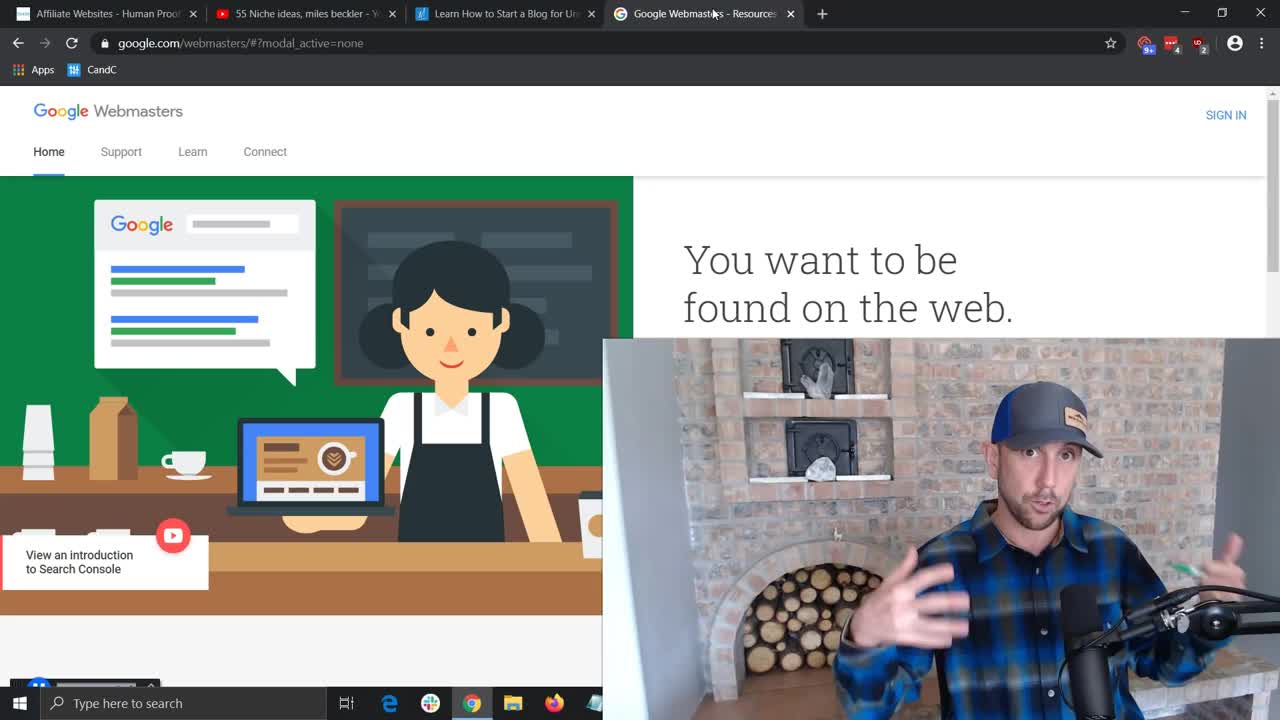Launch Firefox from the taskbar
The height and width of the screenshot is (720, 1280).
point(554,703)
